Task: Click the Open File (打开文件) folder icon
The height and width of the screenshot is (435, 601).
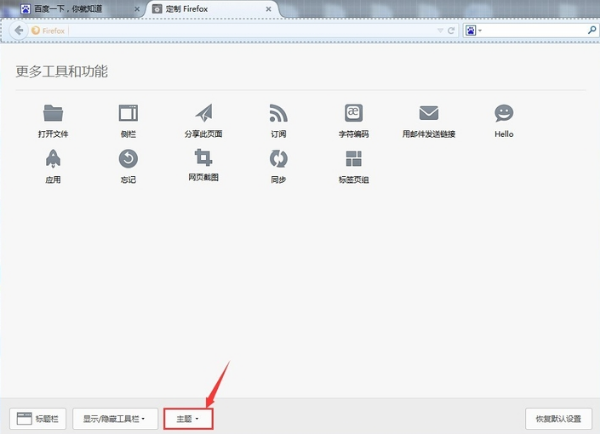Action: pyautogui.click(x=53, y=113)
